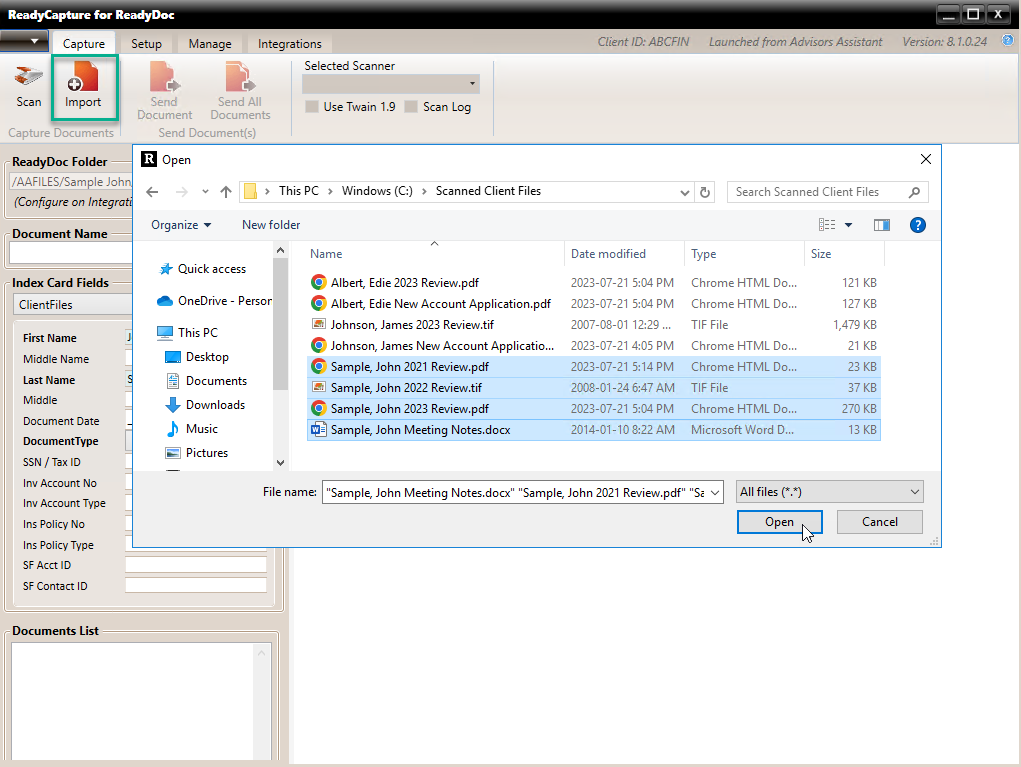This screenshot has height=767, width=1021.
Task: Select OneDrive - Personal in navigation pane
Action: click(215, 301)
